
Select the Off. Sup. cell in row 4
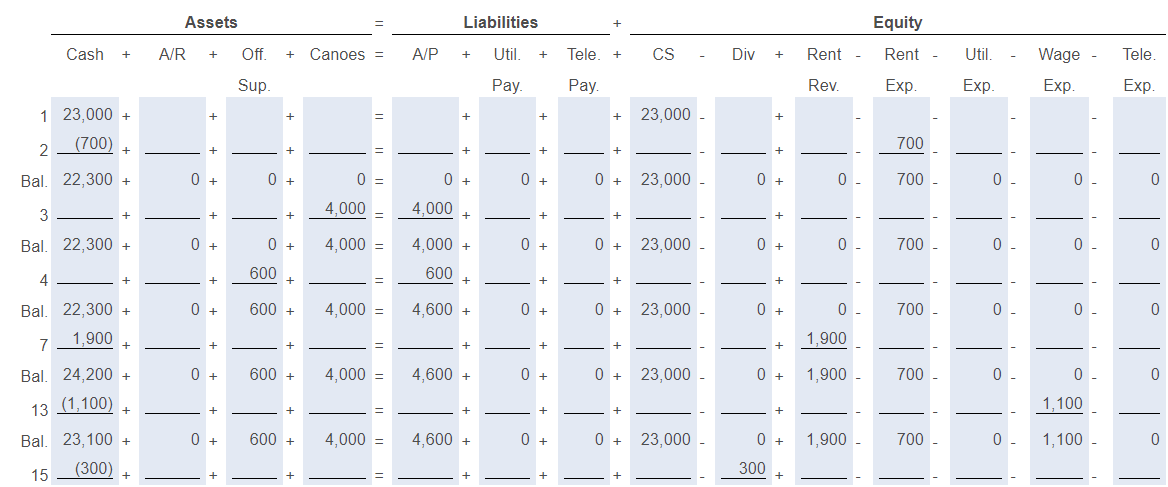coord(254,273)
